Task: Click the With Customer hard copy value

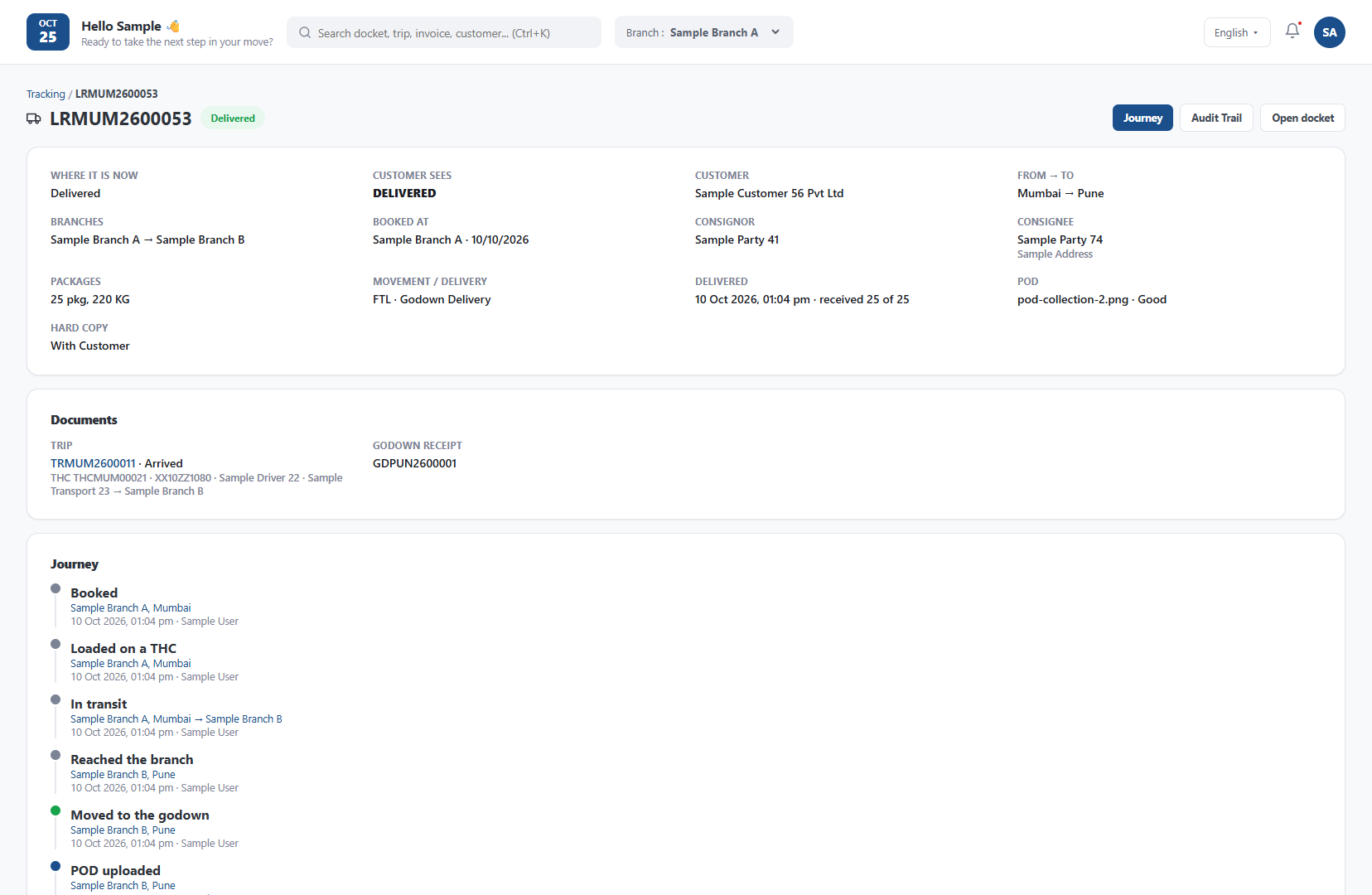Action: coord(90,346)
